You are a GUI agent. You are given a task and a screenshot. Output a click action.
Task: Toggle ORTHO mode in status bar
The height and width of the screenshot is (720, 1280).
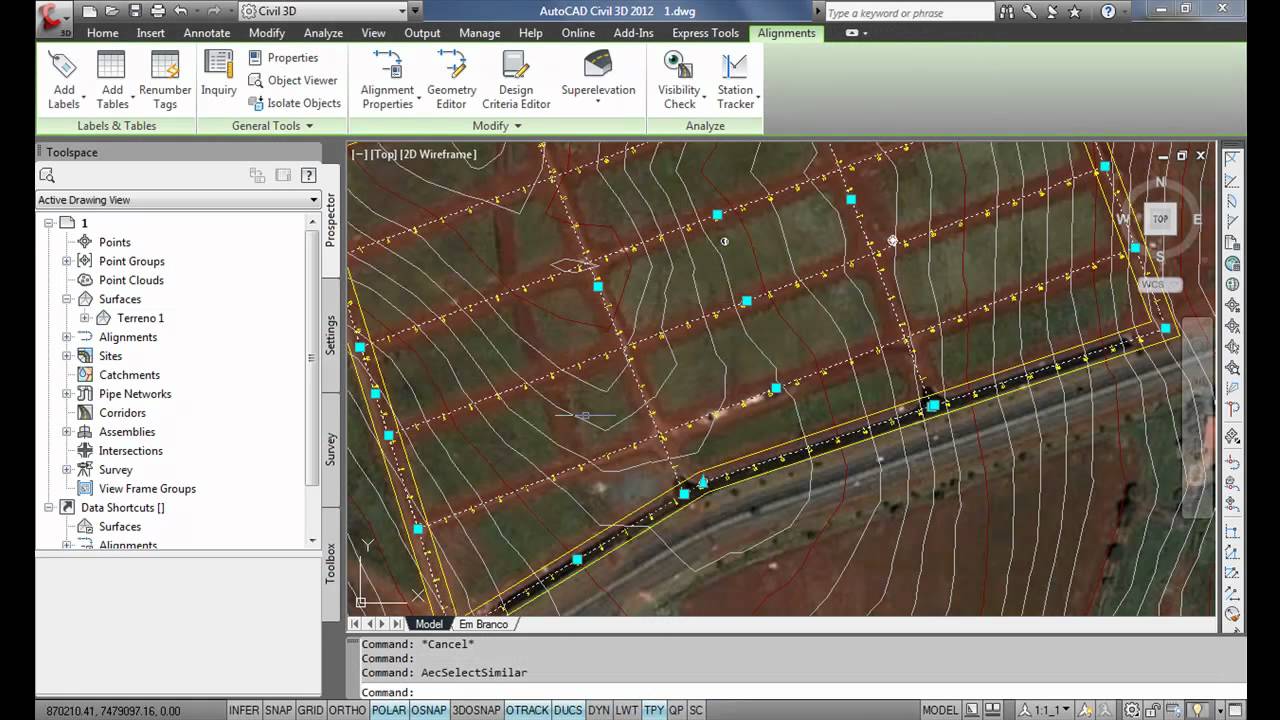pyautogui.click(x=347, y=710)
